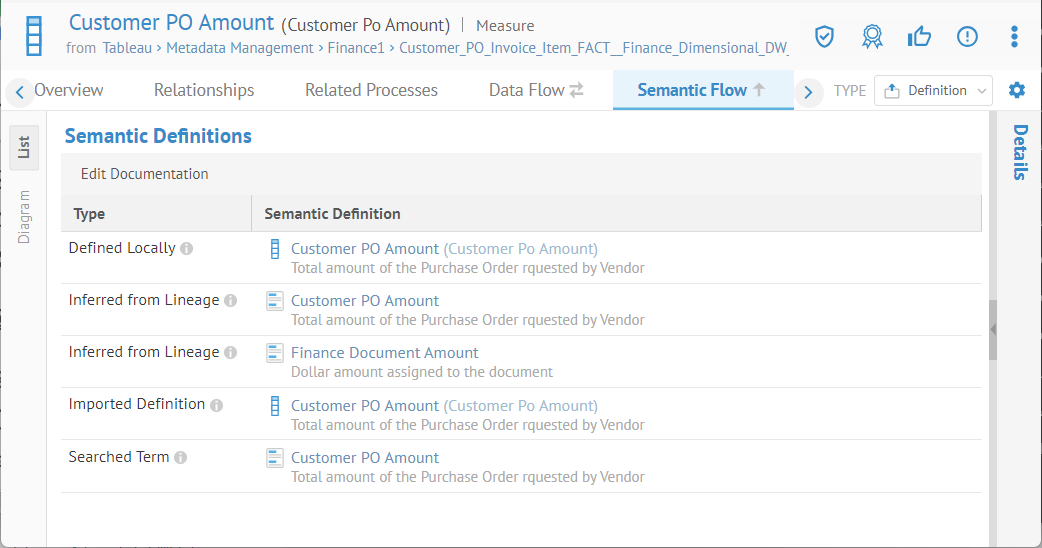Click info icon beside Imported Definition
The height and width of the screenshot is (548, 1042).
[217, 405]
